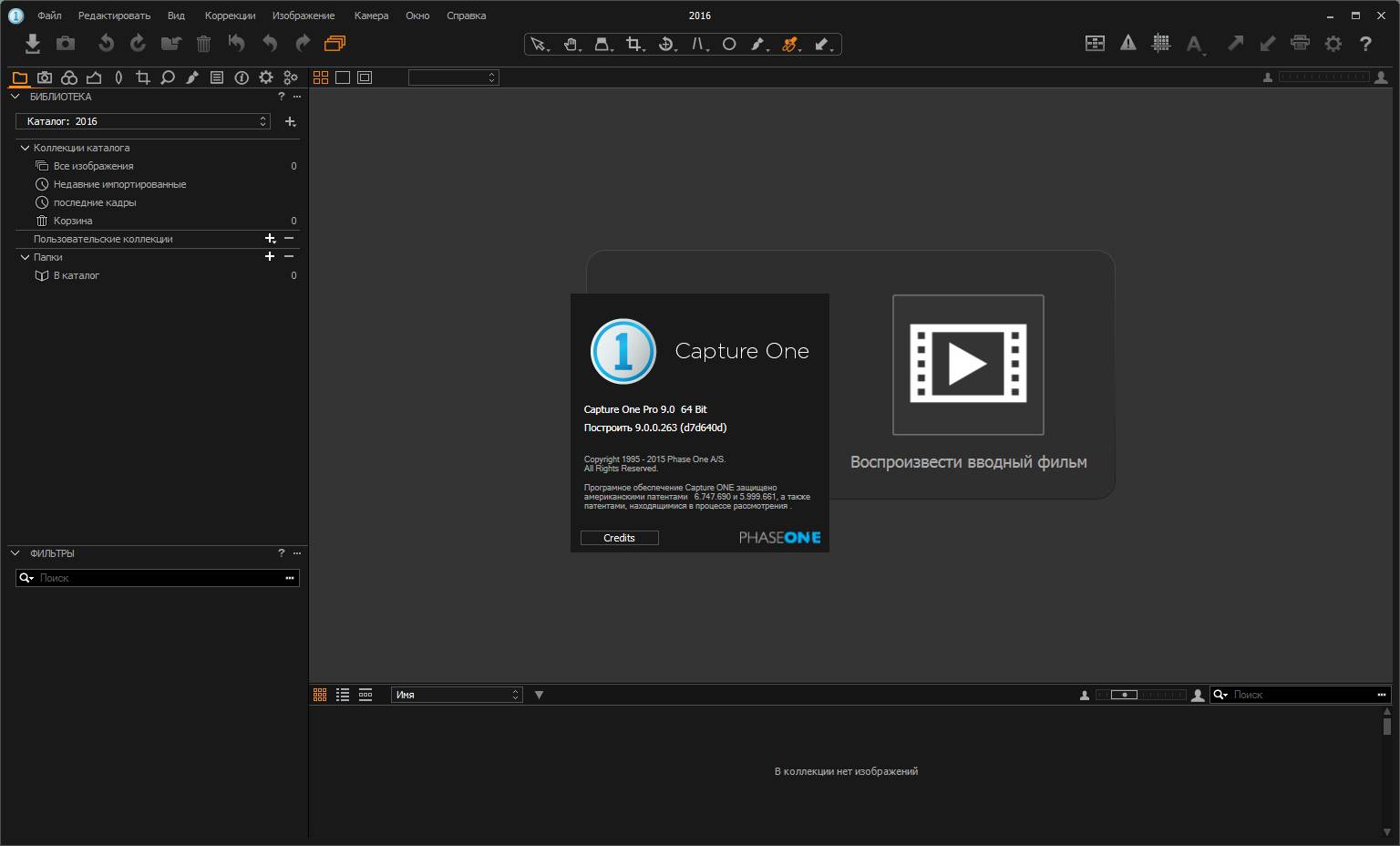Collapse the БИБЛИОТЕКА panel
Image resolution: width=1400 pixels, height=846 pixels.
pyautogui.click(x=15, y=96)
